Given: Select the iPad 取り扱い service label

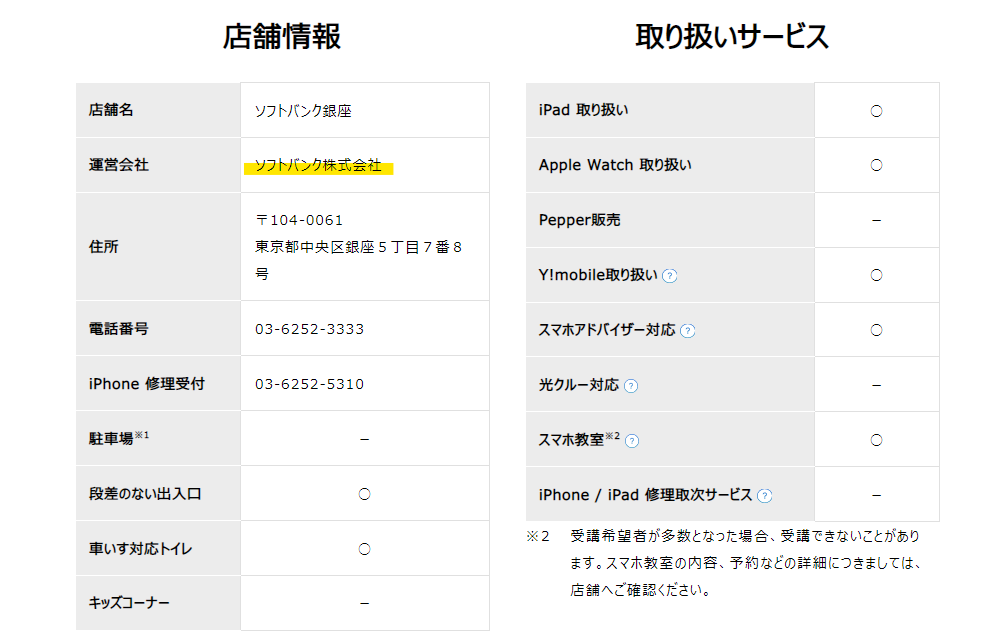Looking at the screenshot, I should click(583, 110).
